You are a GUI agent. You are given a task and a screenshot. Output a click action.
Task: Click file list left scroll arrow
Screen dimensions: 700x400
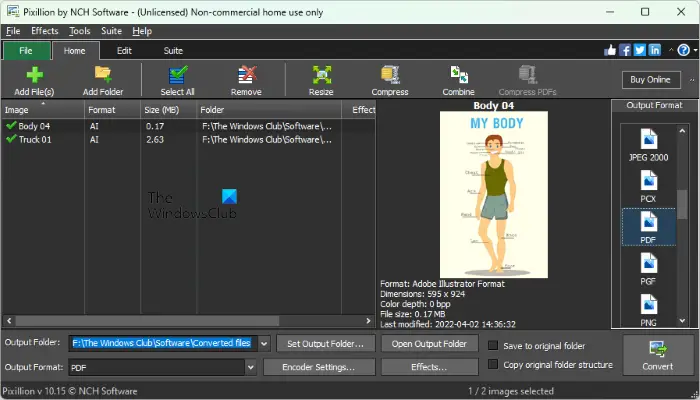(9, 321)
